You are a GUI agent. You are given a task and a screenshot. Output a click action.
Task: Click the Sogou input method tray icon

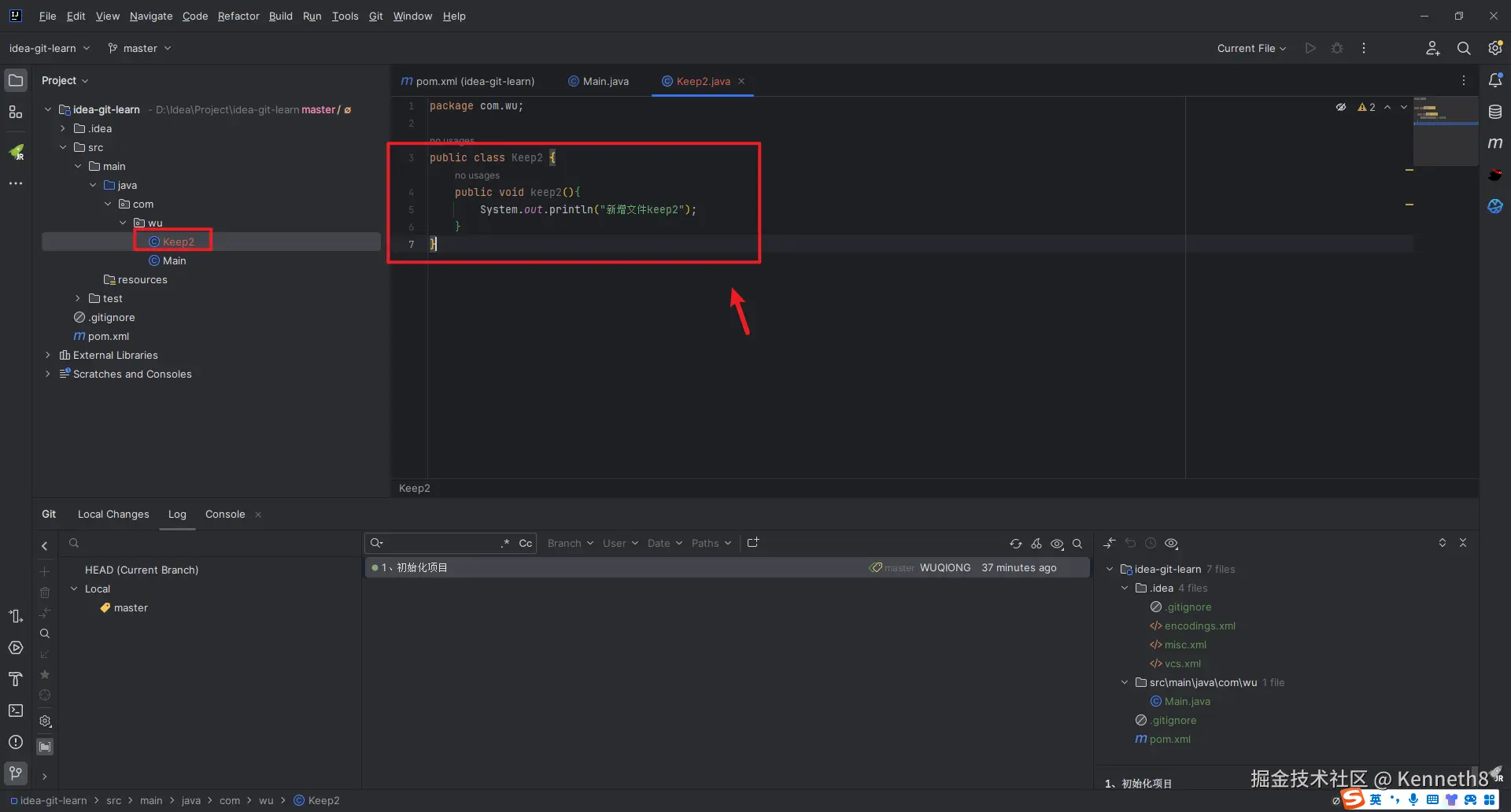click(1354, 799)
